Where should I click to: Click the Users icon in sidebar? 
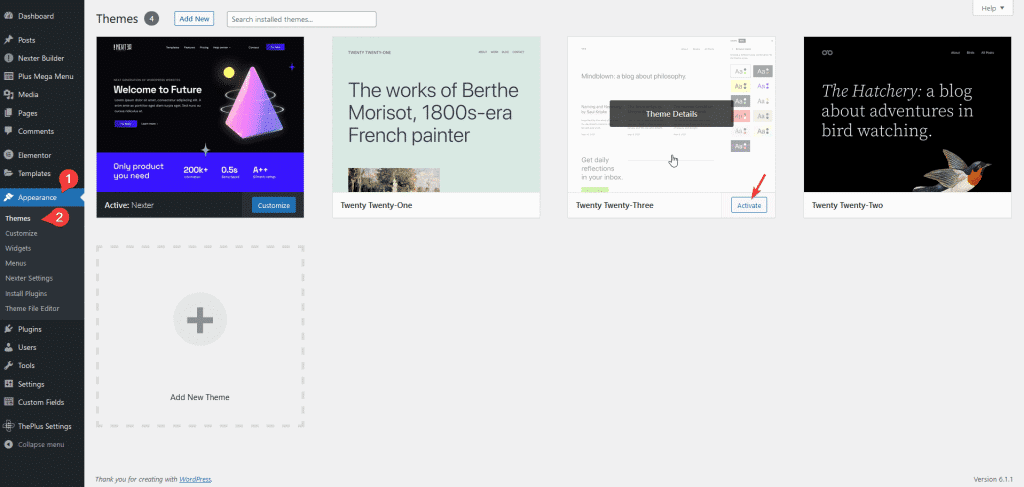[x=9, y=347]
